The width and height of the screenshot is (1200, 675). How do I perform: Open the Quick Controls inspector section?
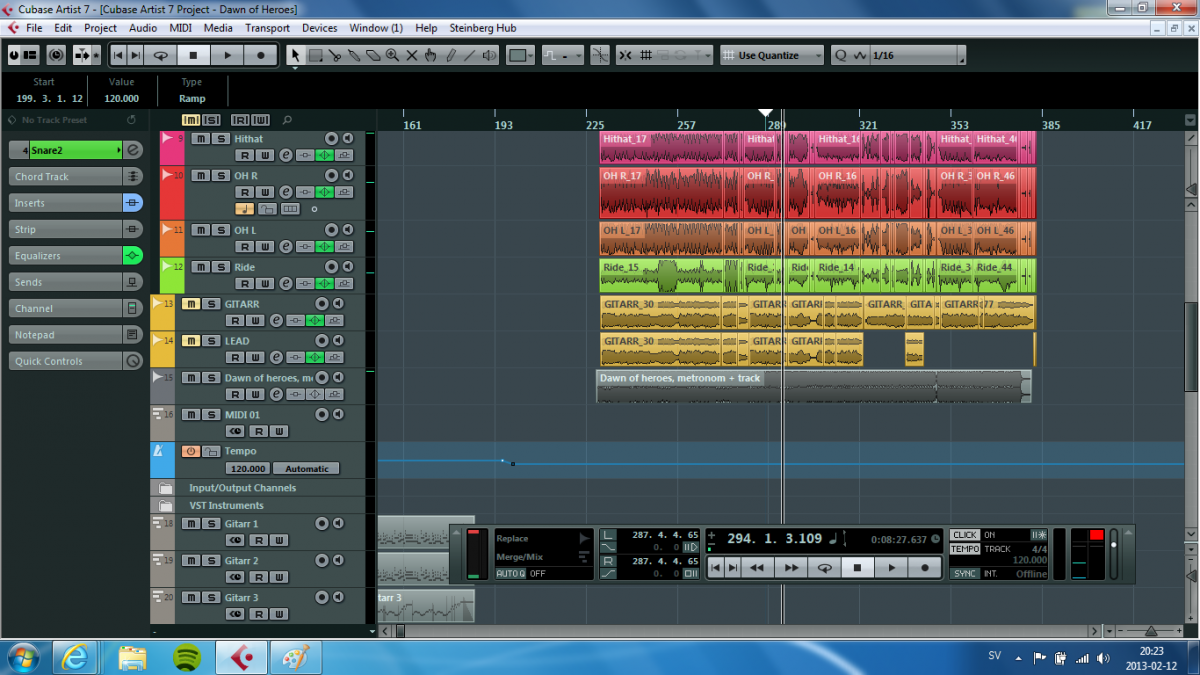(75, 361)
